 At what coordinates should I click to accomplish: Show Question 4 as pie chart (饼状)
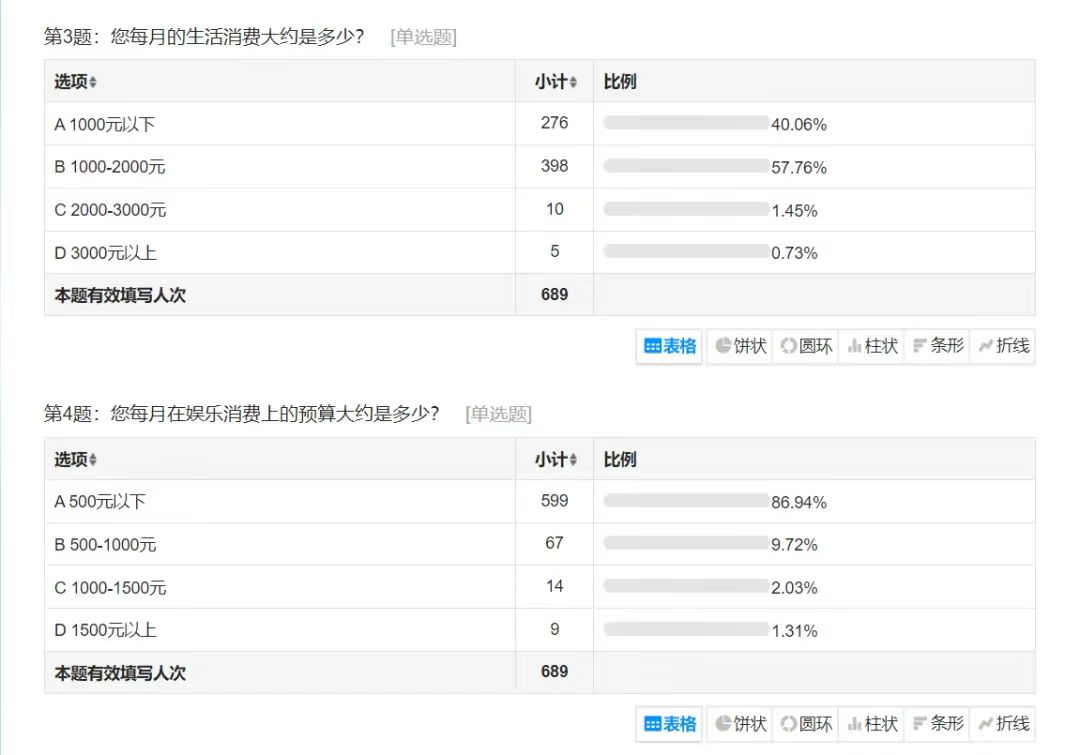[740, 724]
